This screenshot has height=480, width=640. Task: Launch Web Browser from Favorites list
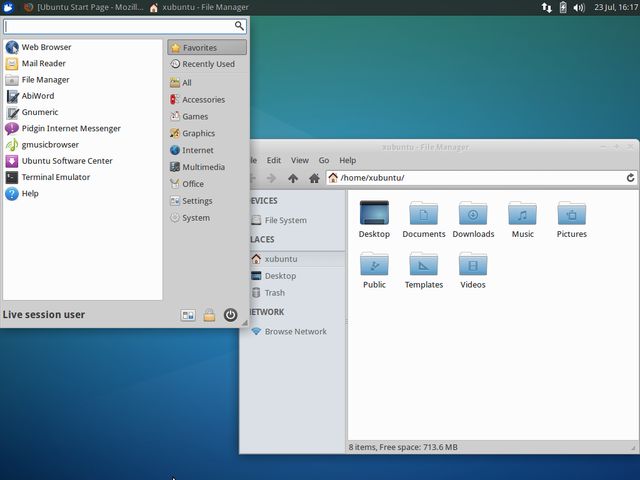click(x=83, y=47)
